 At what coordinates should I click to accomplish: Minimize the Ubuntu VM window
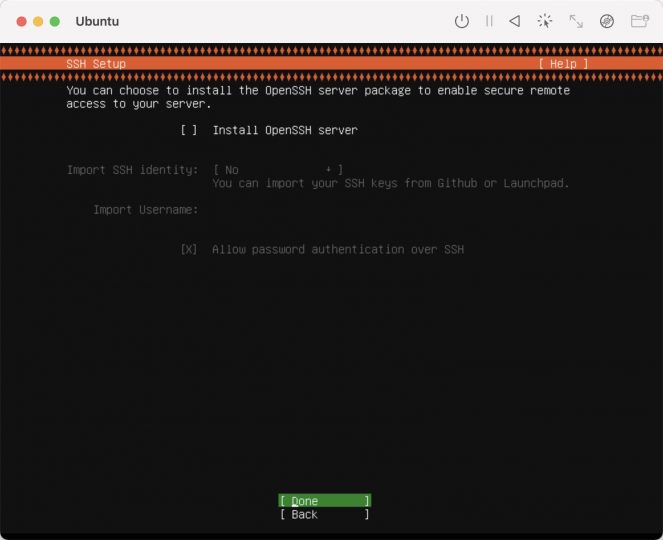[38, 21]
